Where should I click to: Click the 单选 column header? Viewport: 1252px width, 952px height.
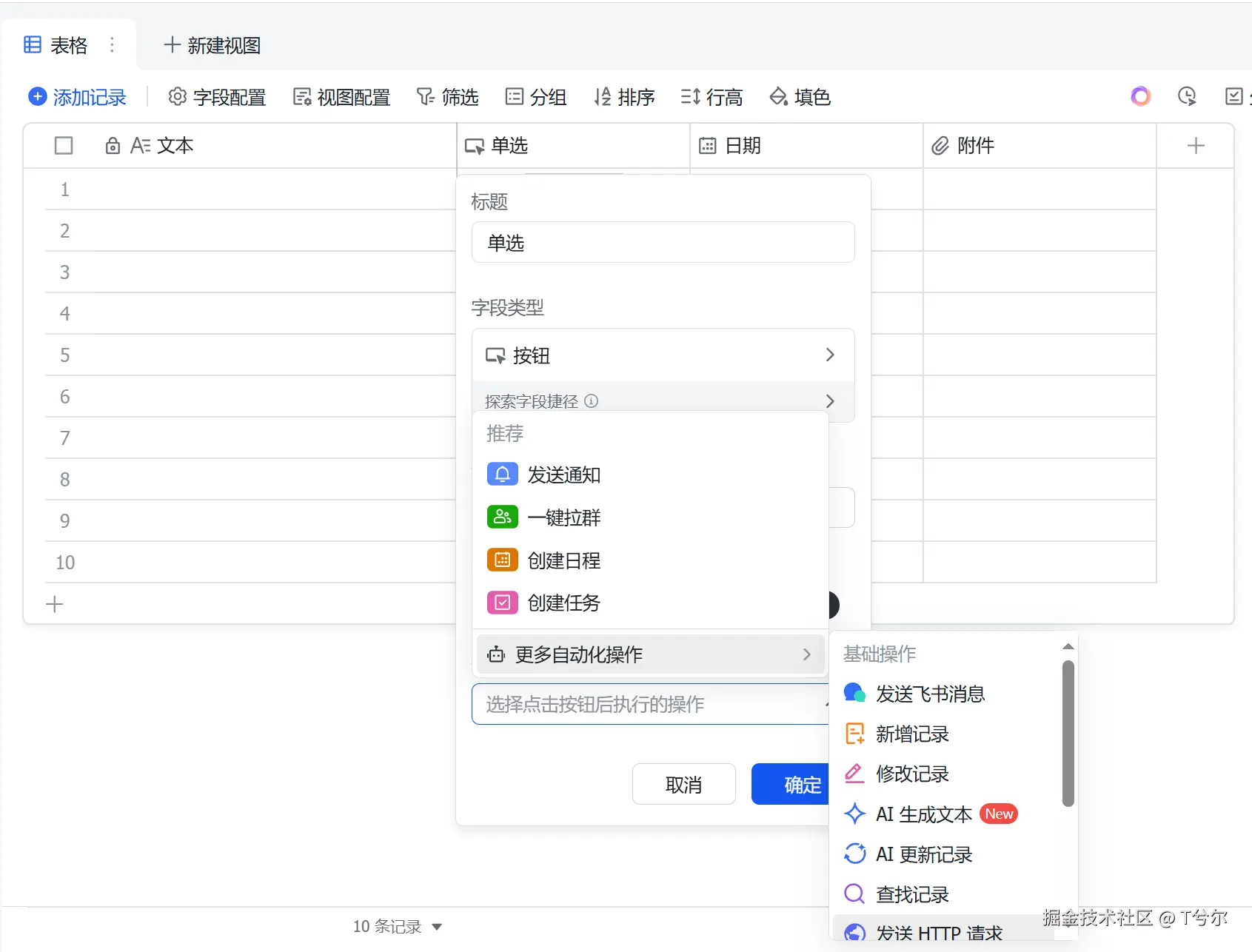[x=574, y=146]
